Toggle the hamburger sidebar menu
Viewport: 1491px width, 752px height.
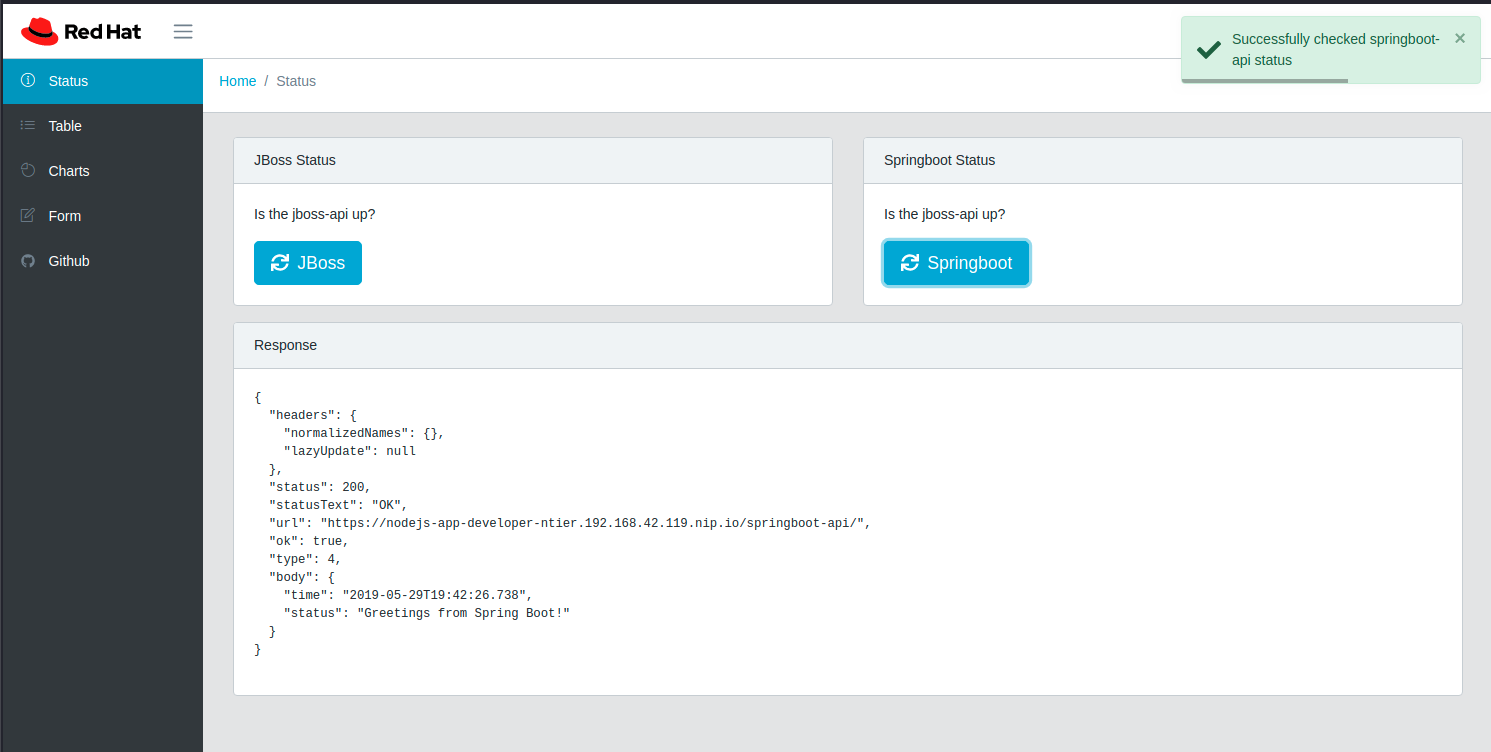click(183, 31)
